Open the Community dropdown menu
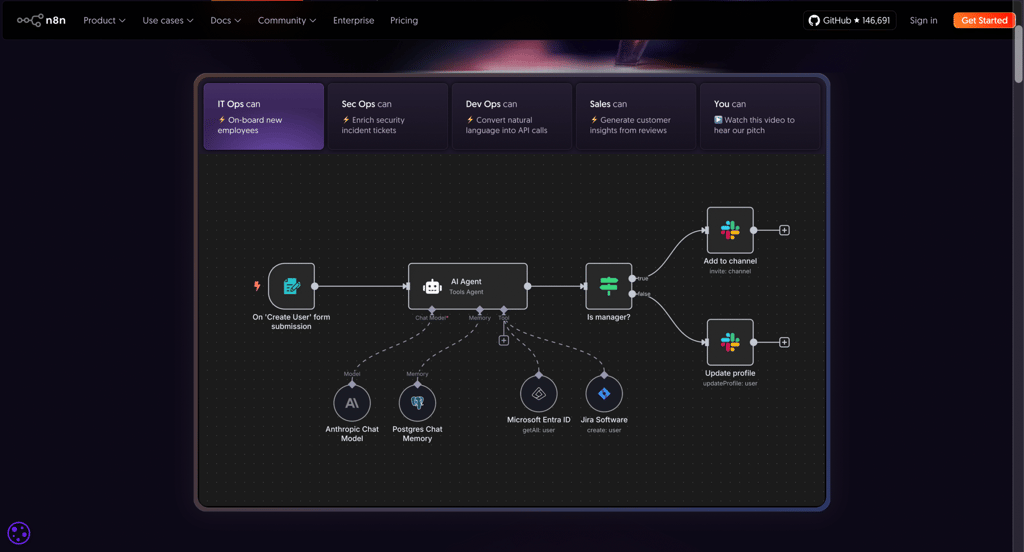 (x=287, y=20)
